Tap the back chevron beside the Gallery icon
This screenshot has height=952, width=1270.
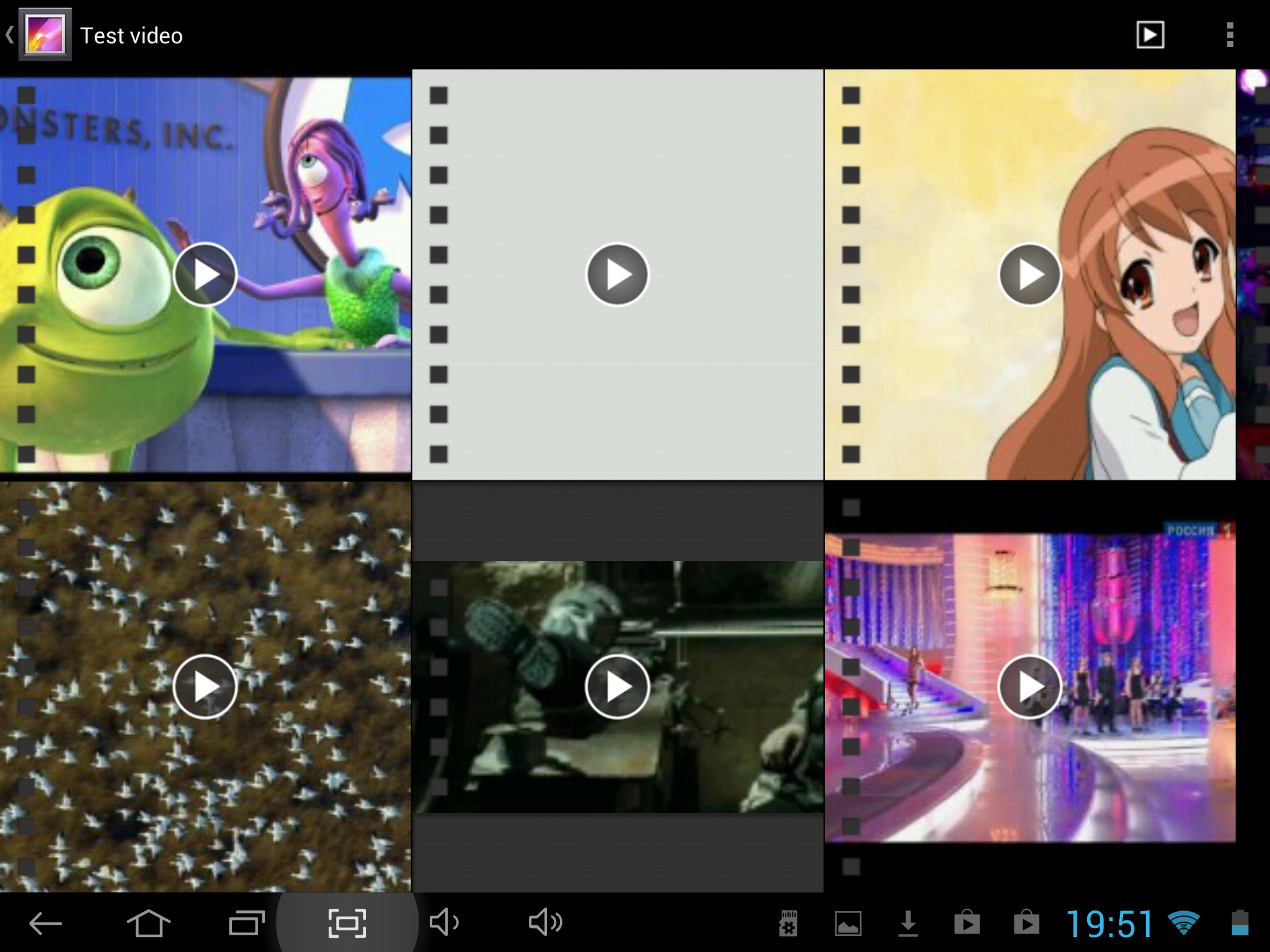(9, 35)
